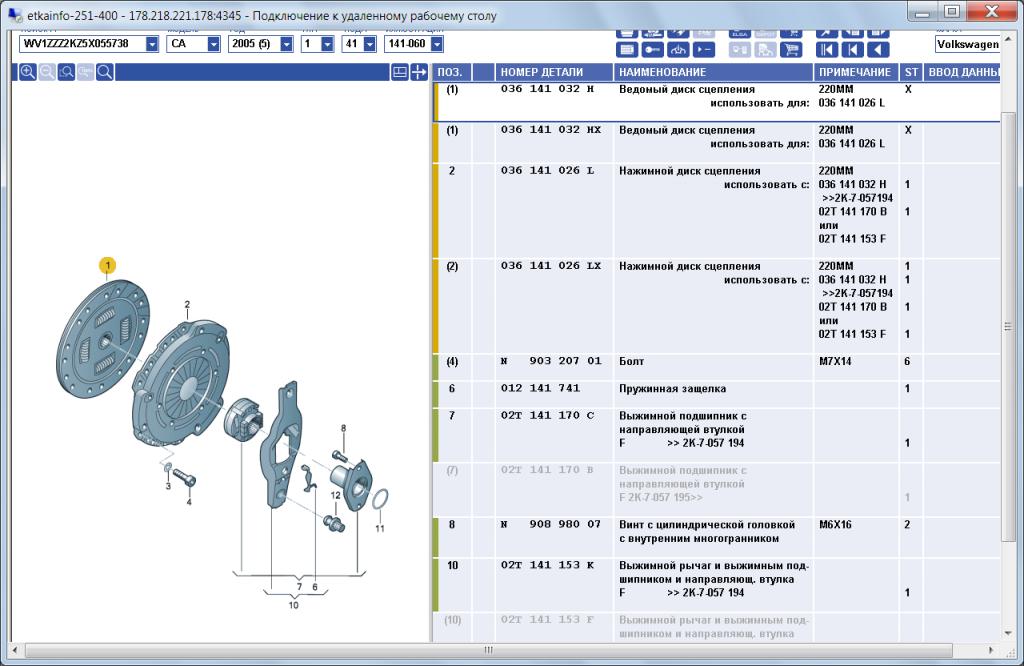
Task: Expand the model CA dropdown
Action: [x=214, y=44]
